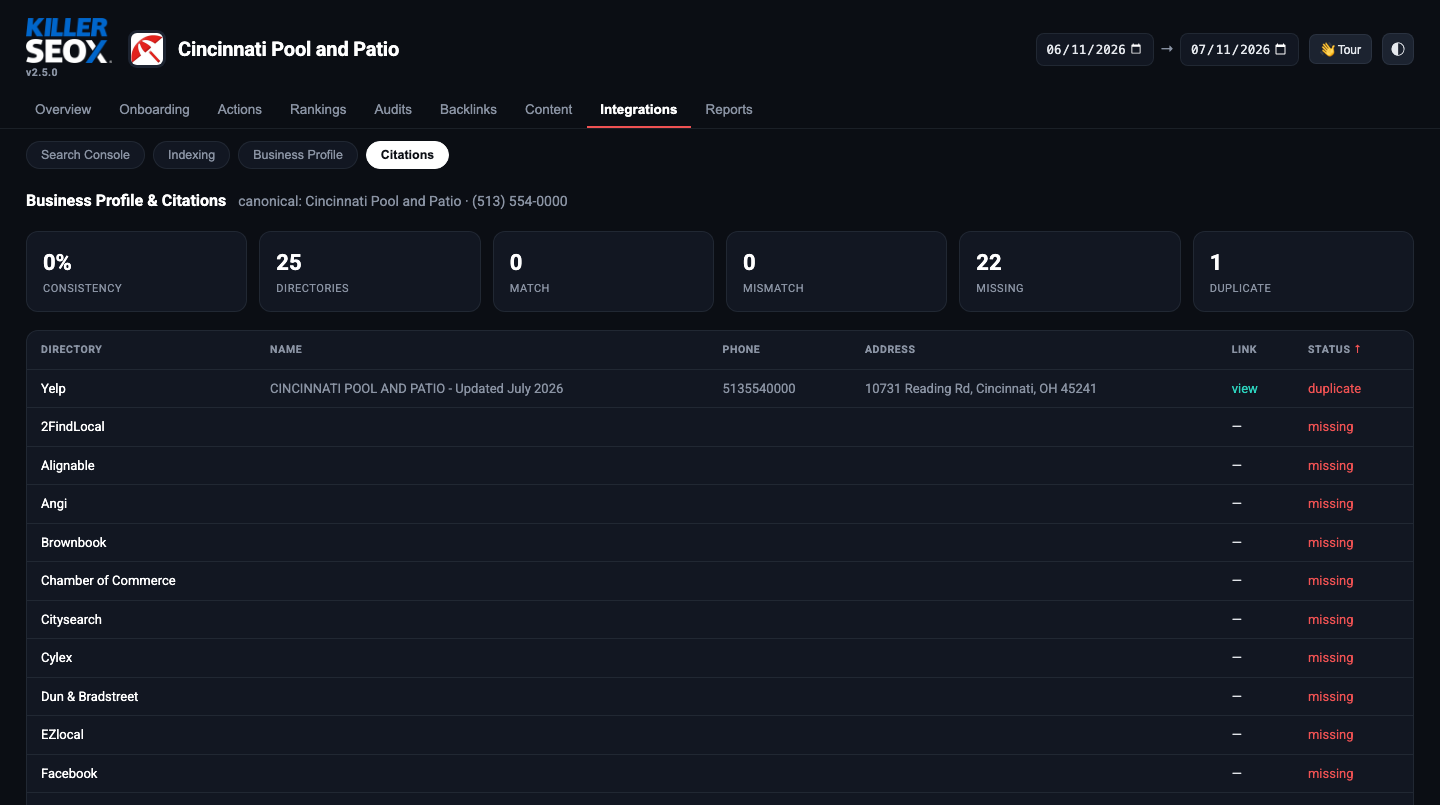Open the Content tab
The height and width of the screenshot is (805, 1440).
pos(549,109)
